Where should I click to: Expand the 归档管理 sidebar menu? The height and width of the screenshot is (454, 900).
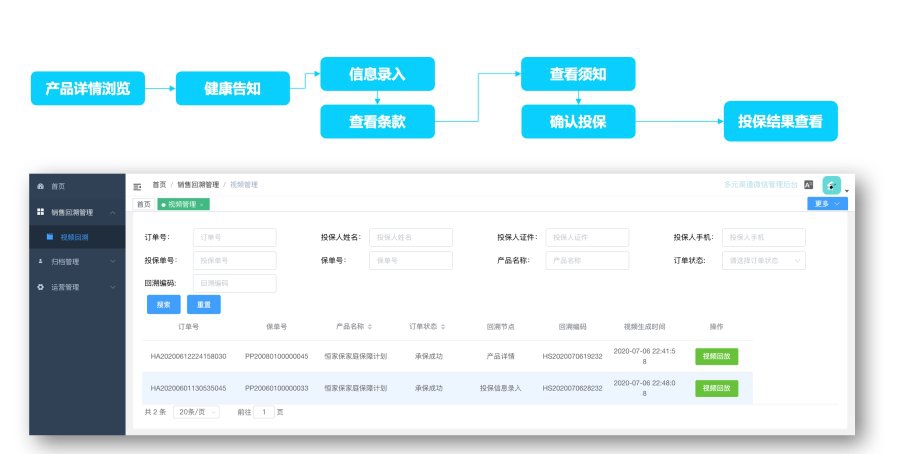112,262
